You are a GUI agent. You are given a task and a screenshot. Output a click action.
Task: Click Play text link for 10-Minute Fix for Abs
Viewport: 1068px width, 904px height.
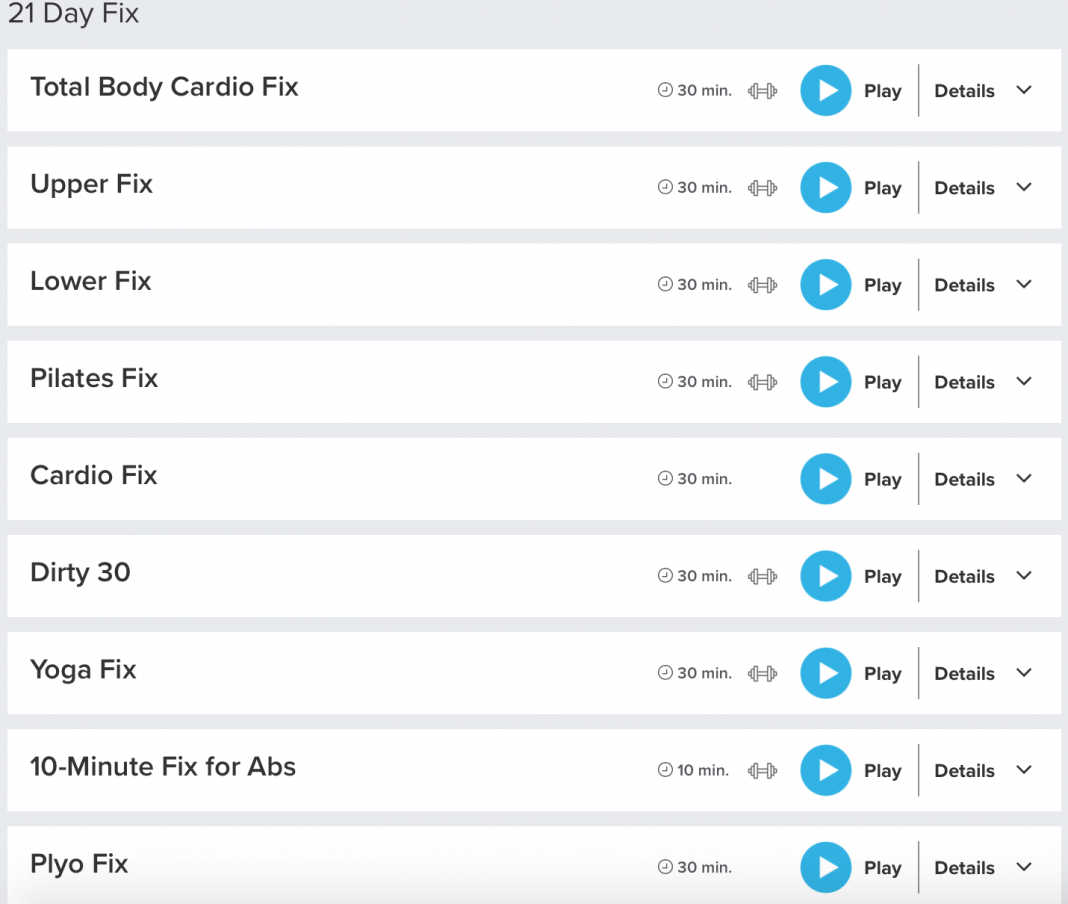[x=883, y=770]
